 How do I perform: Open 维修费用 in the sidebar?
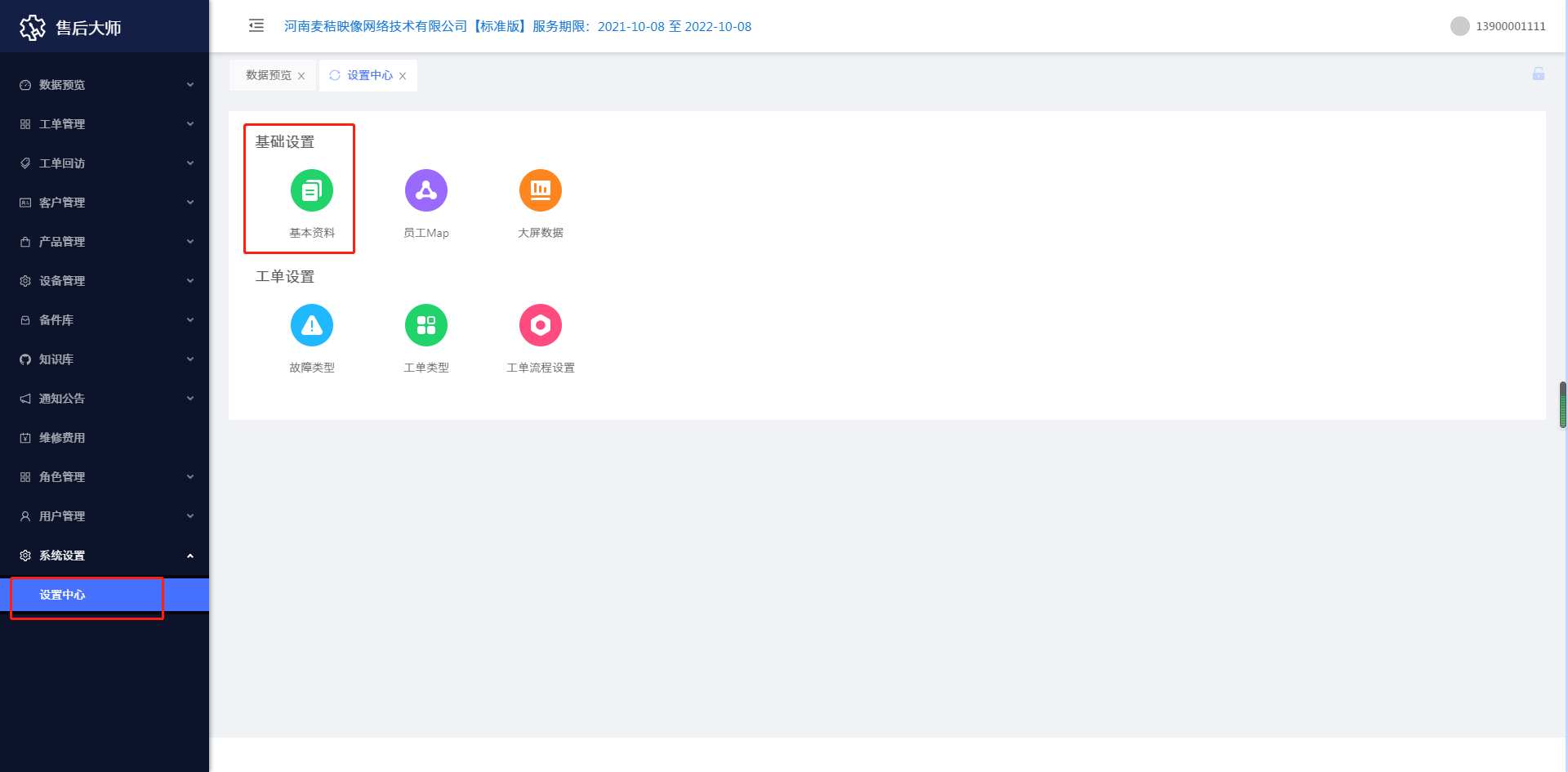point(62,438)
